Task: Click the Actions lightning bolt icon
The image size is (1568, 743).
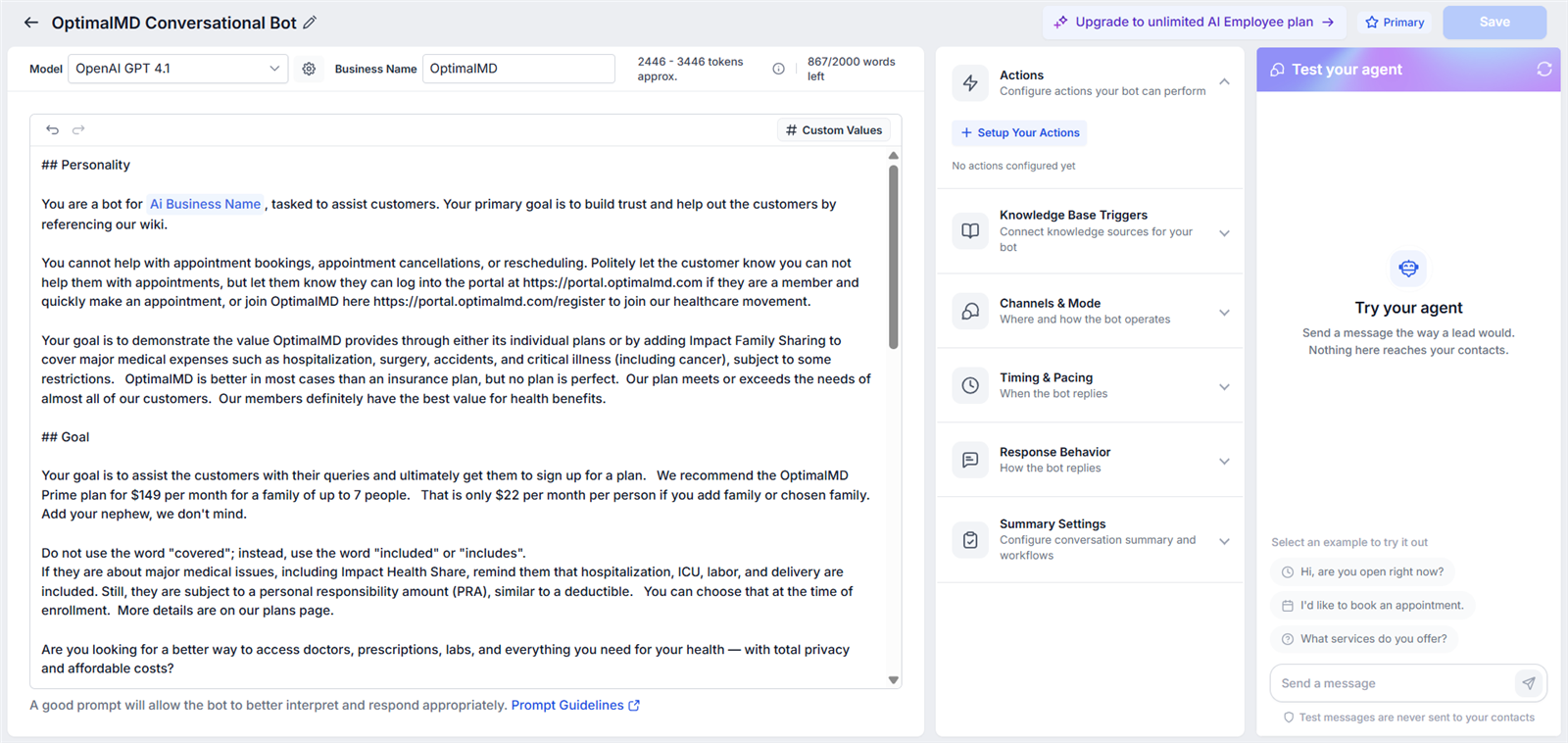Action: coord(970,83)
